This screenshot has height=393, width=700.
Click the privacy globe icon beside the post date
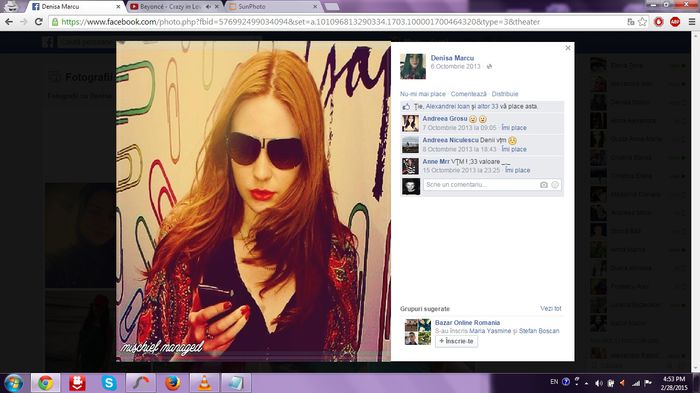pyautogui.click(x=489, y=67)
